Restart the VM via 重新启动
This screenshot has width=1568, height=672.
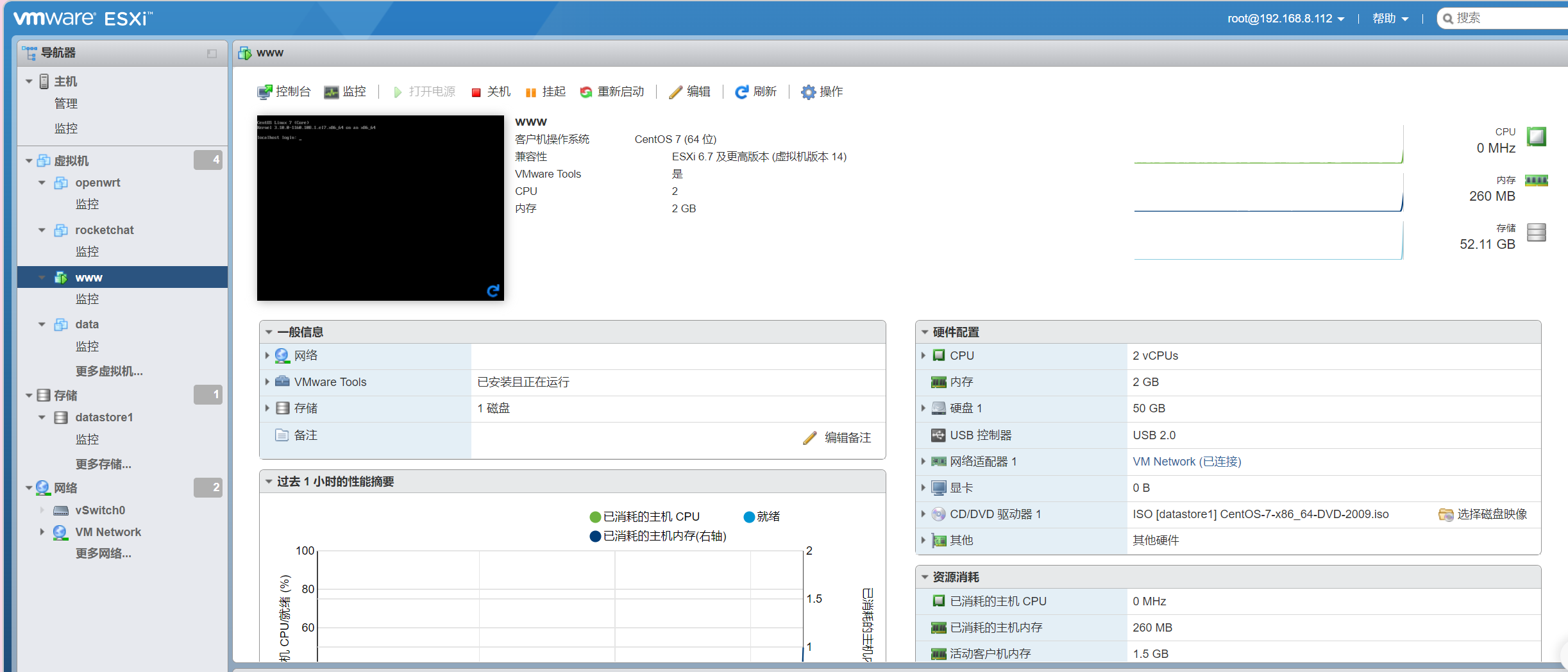(612, 92)
